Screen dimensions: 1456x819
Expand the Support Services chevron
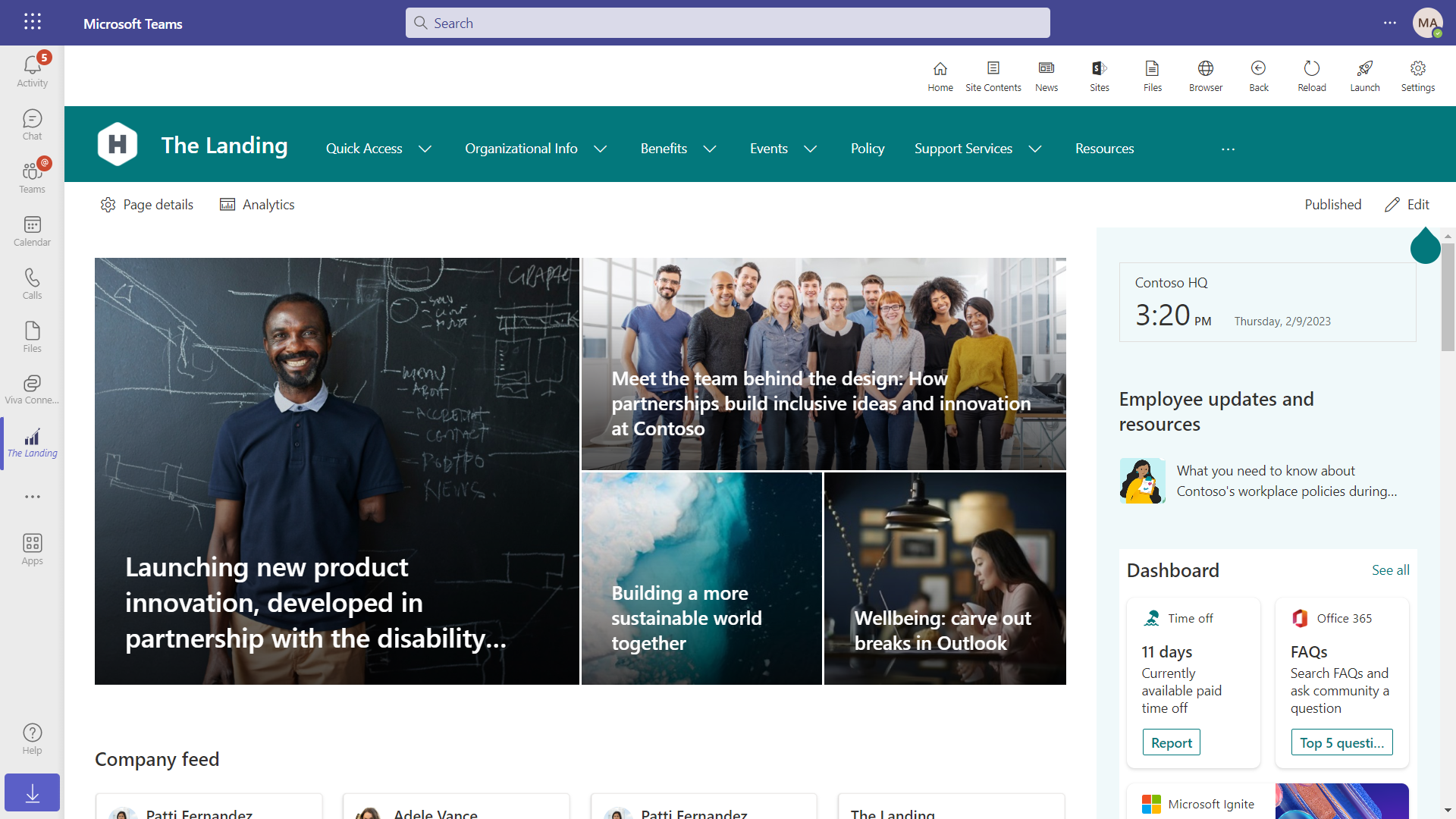point(1035,149)
